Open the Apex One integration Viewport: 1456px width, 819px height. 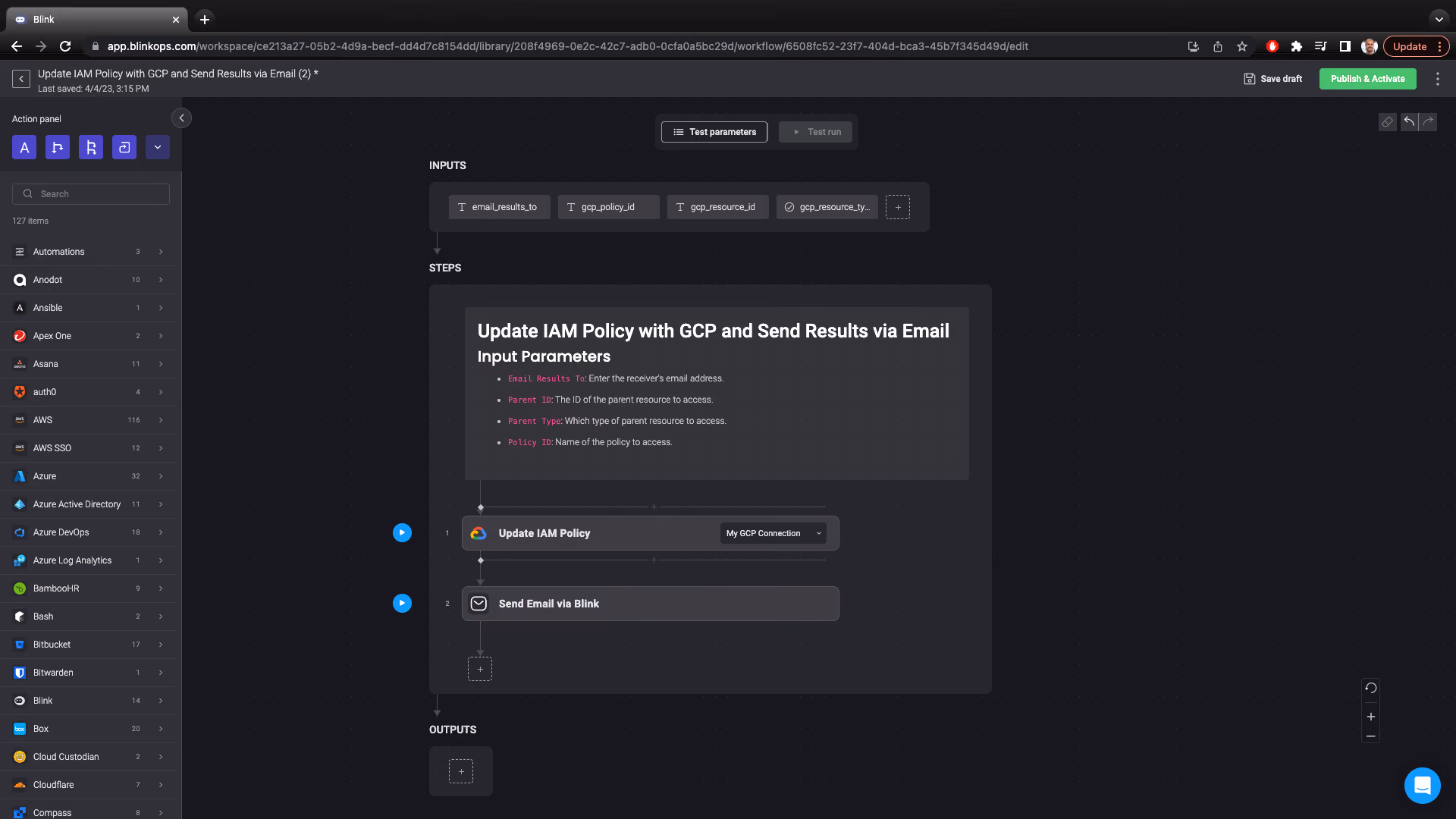[x=88, y=336]
